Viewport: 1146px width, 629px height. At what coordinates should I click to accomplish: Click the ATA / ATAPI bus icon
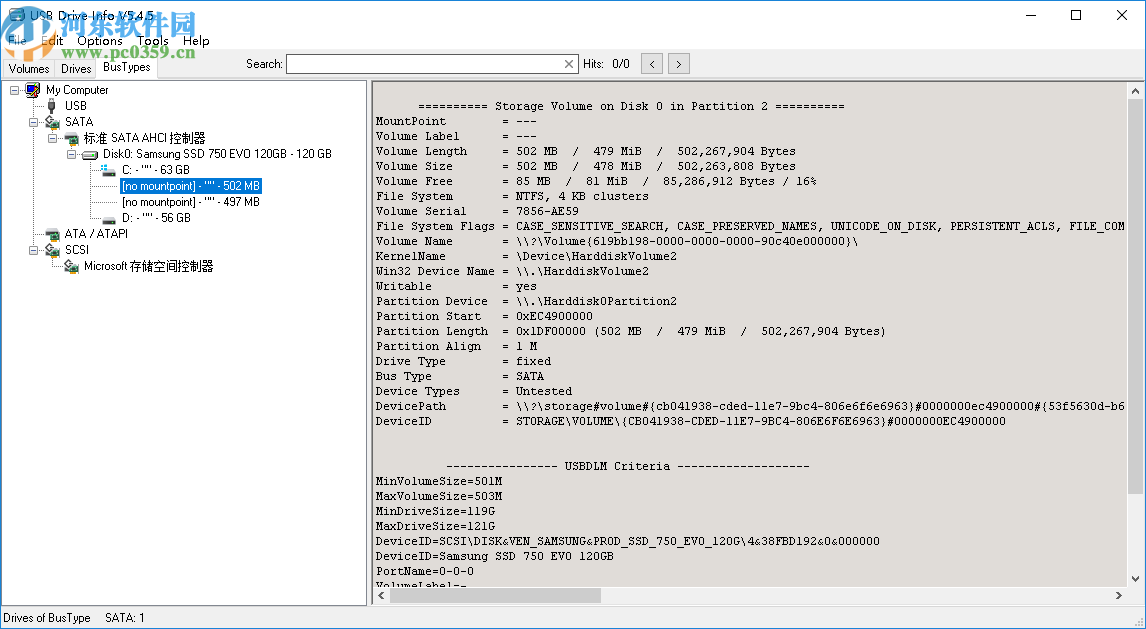pyautogui.click(x=52, y=235)
